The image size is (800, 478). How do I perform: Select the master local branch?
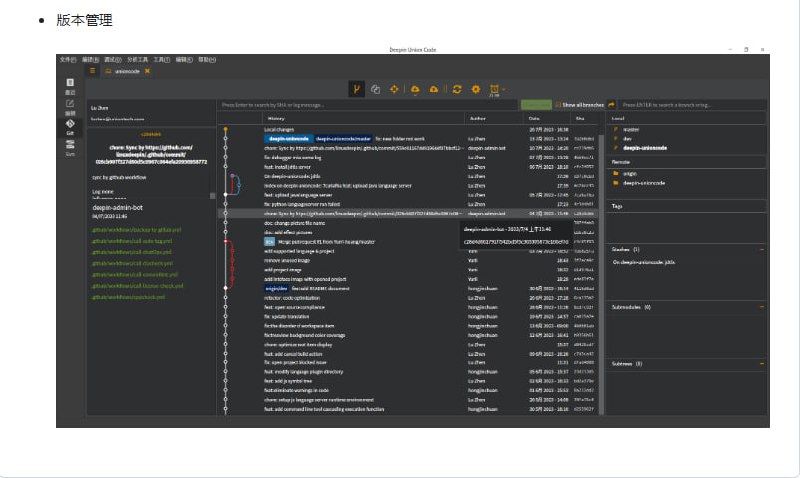pyautogui.click(x=631, y=130)
